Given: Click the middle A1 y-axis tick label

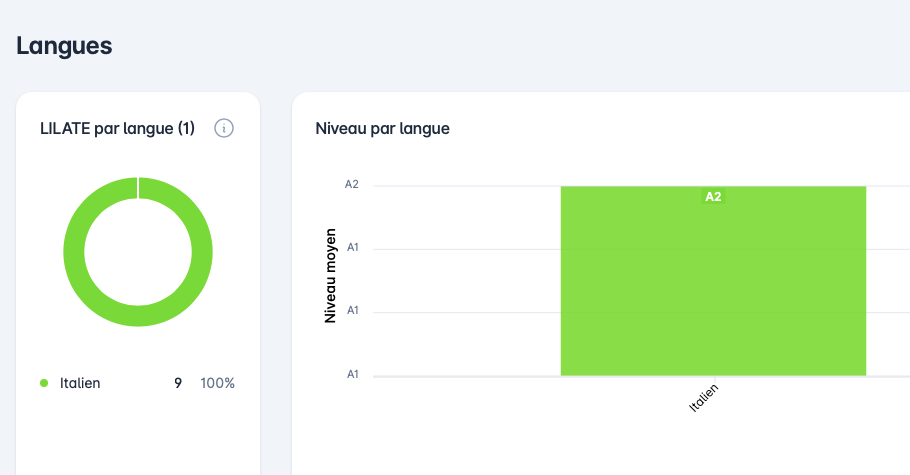Looking at the screenshot, I should pos(352,311).
